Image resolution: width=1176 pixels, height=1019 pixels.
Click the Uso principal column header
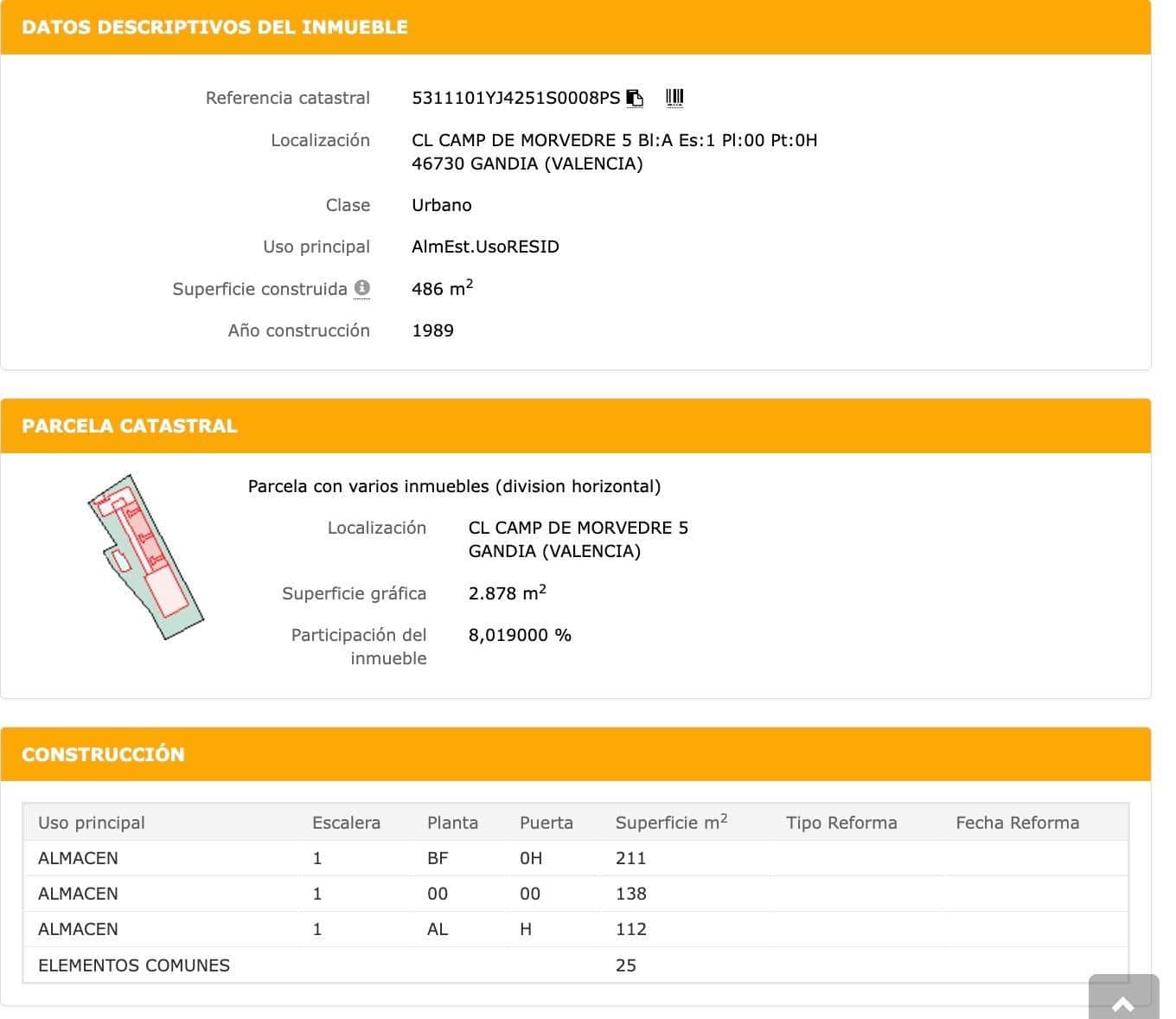click(x=92, y=823)
